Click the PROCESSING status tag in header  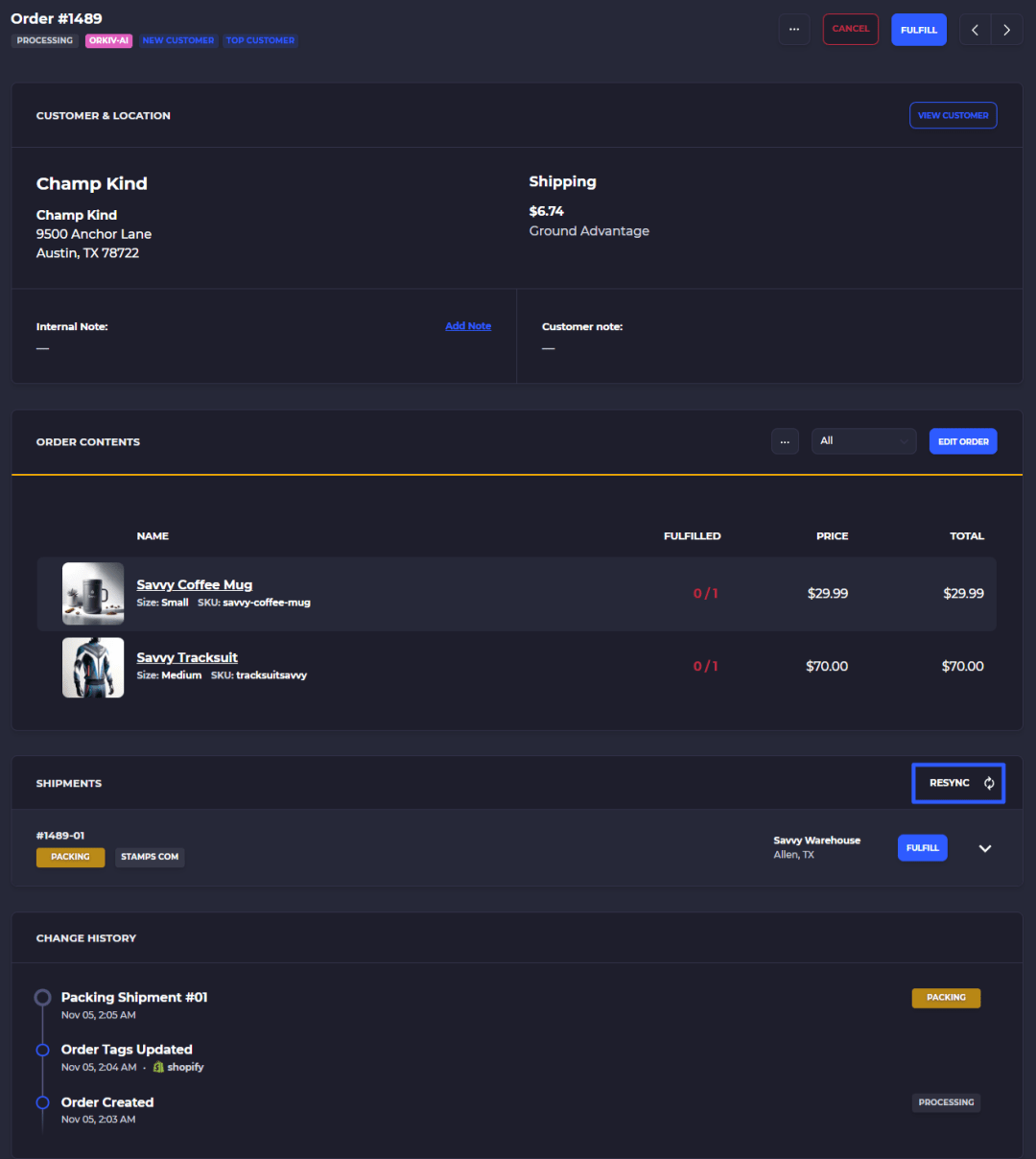tap(45, 40)
